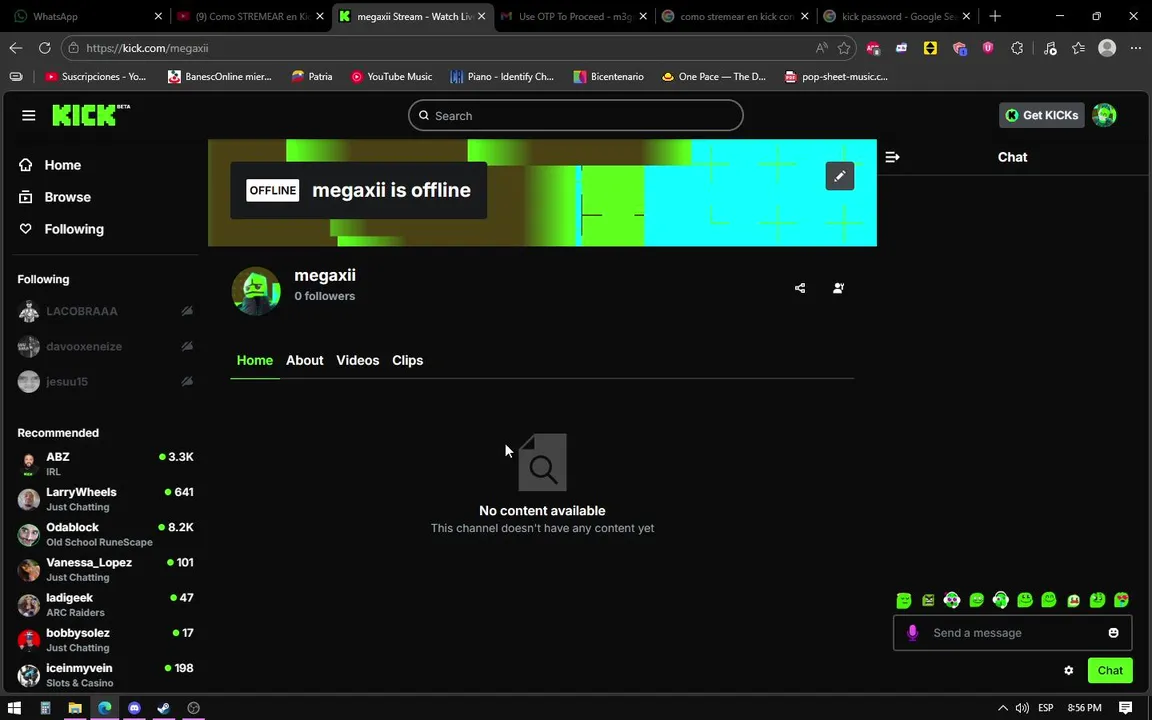The width and height of the screenshot is (1152, 720).
Task: Reload the page
Action: point(45,48)
